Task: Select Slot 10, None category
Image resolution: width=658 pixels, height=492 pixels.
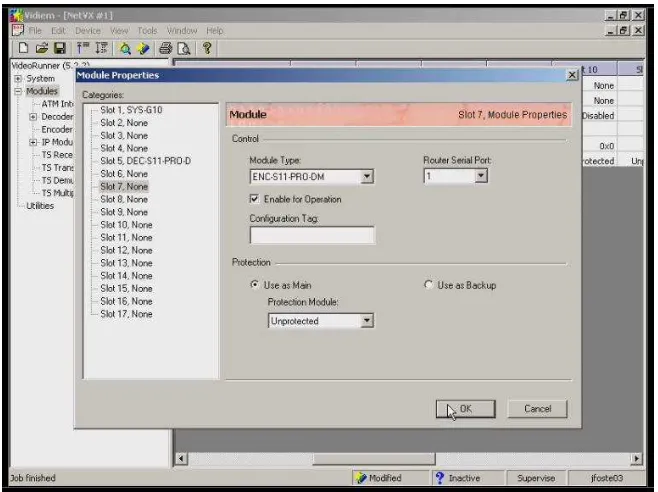Action: [126, 225]
